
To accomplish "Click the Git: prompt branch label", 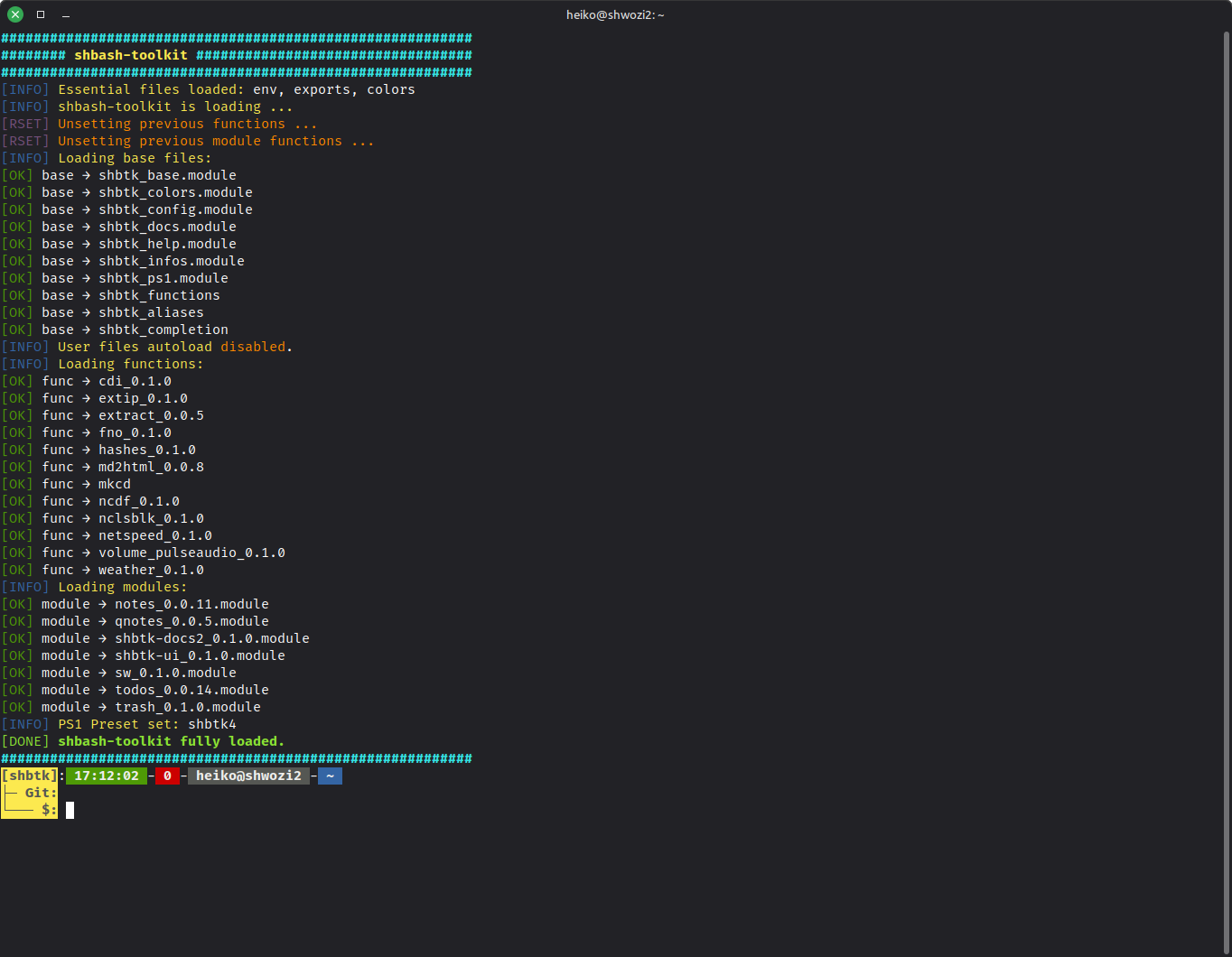I will 41,793.
